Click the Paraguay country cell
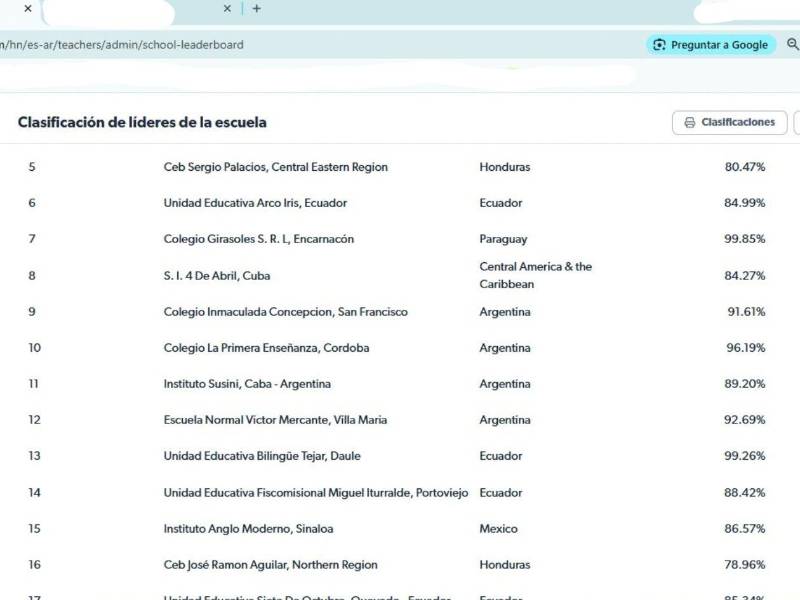 tap(504, 239)
